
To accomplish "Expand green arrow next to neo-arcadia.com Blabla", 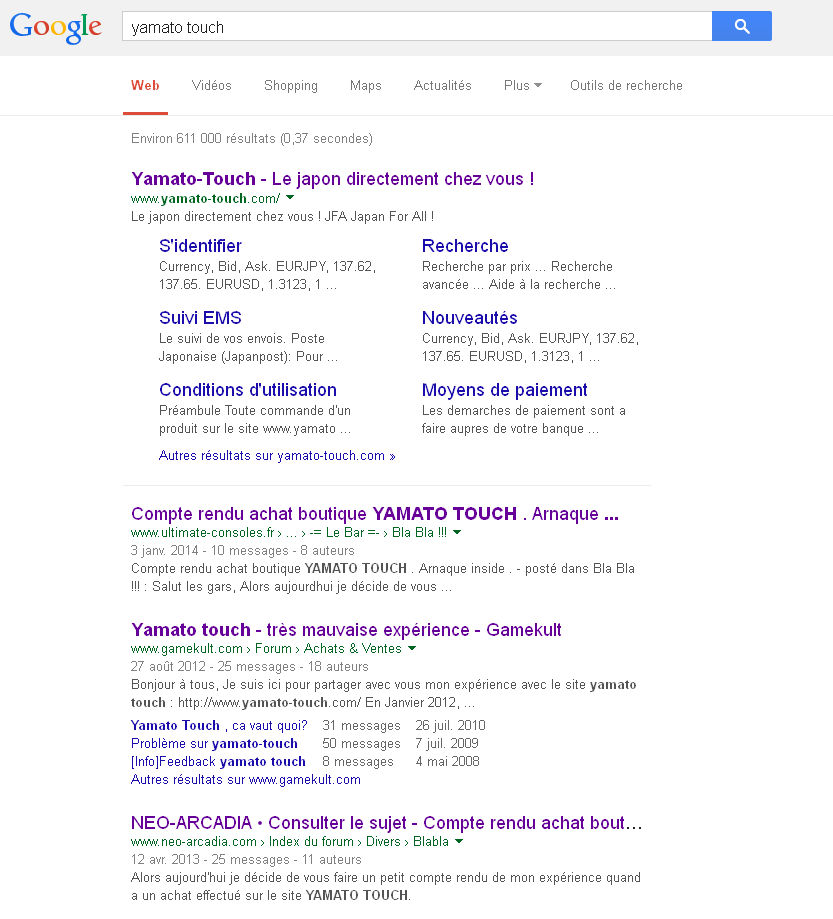I will [459, 842].
